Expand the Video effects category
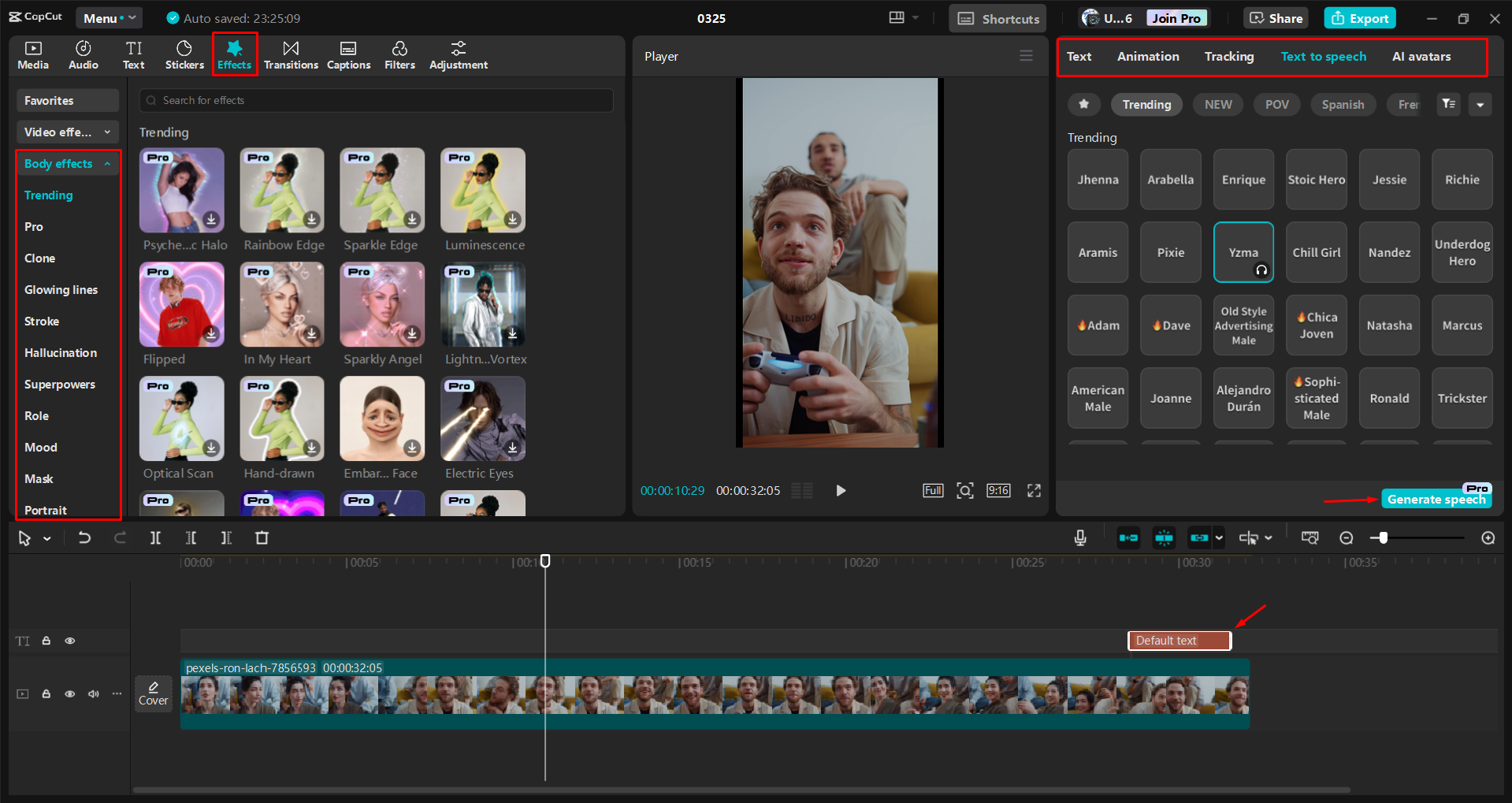This screenshot has height=803, width=1512. coord(67,132)
